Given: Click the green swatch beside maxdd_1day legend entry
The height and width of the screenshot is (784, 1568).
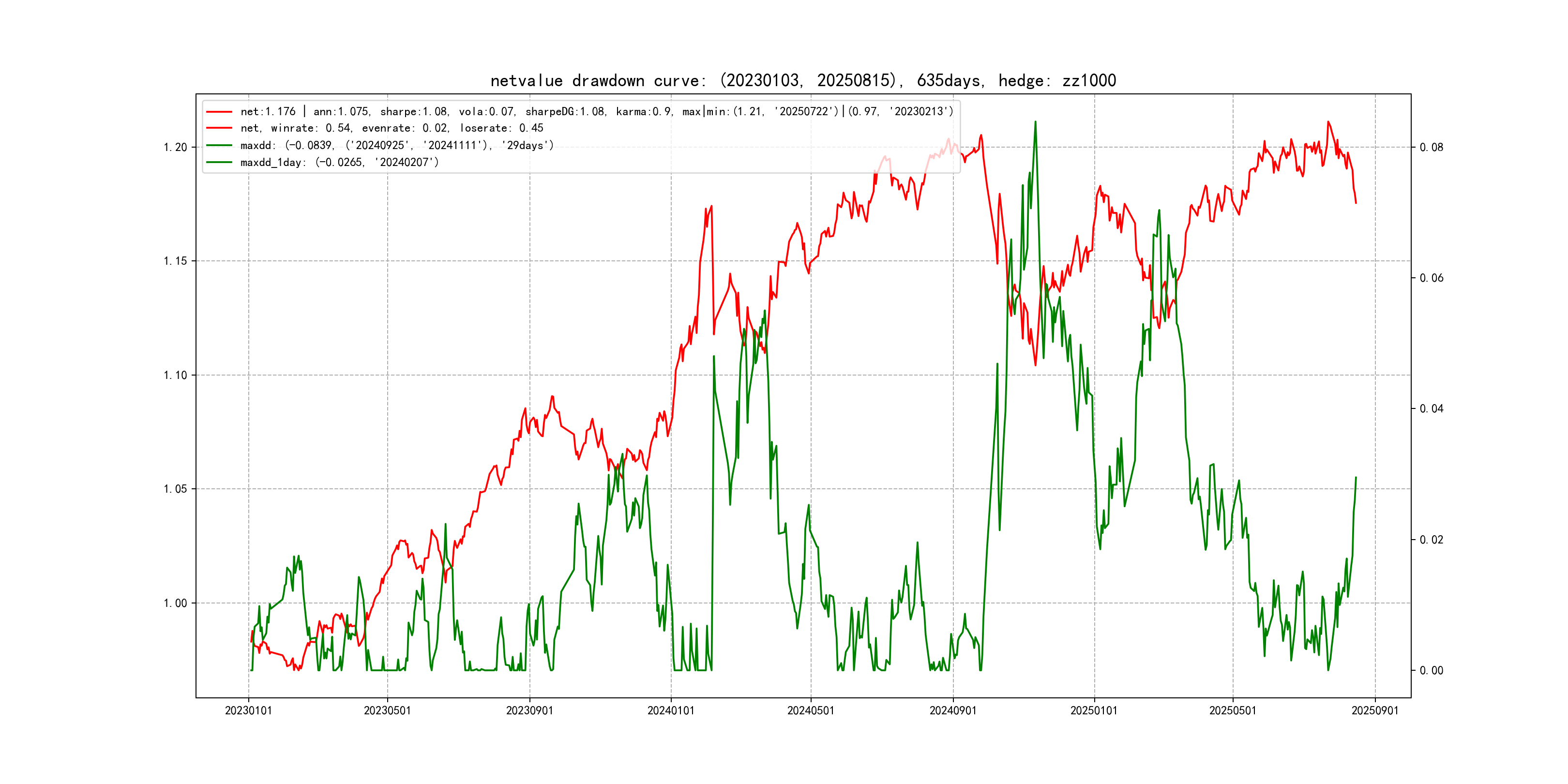Looking at the screenshot, I should [219, 163].
